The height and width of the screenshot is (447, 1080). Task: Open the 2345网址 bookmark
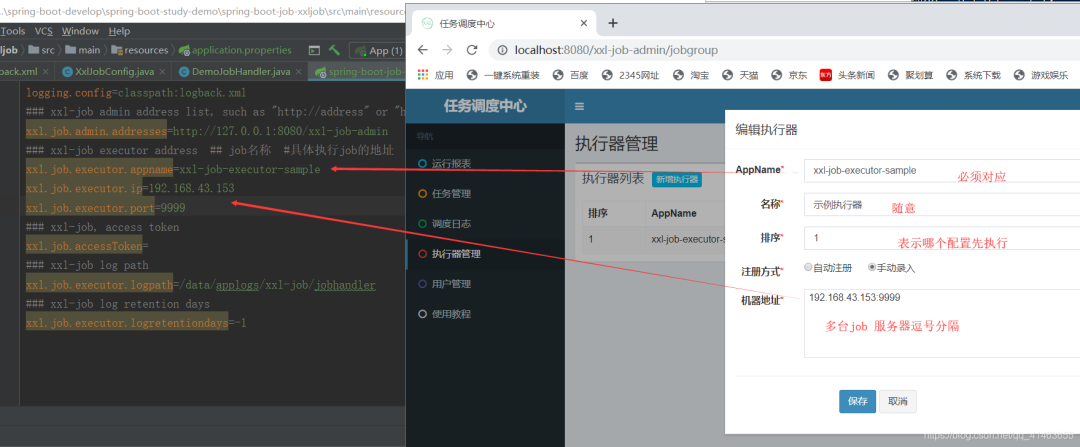[630, 75]
